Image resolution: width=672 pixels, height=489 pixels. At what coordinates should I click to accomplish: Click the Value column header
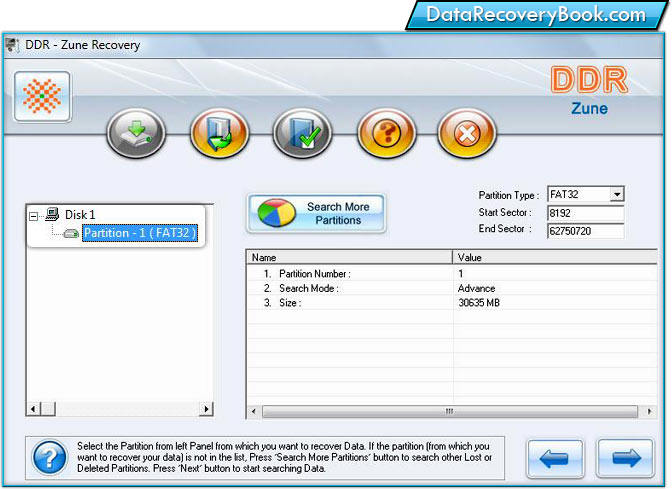pos(555,258)
